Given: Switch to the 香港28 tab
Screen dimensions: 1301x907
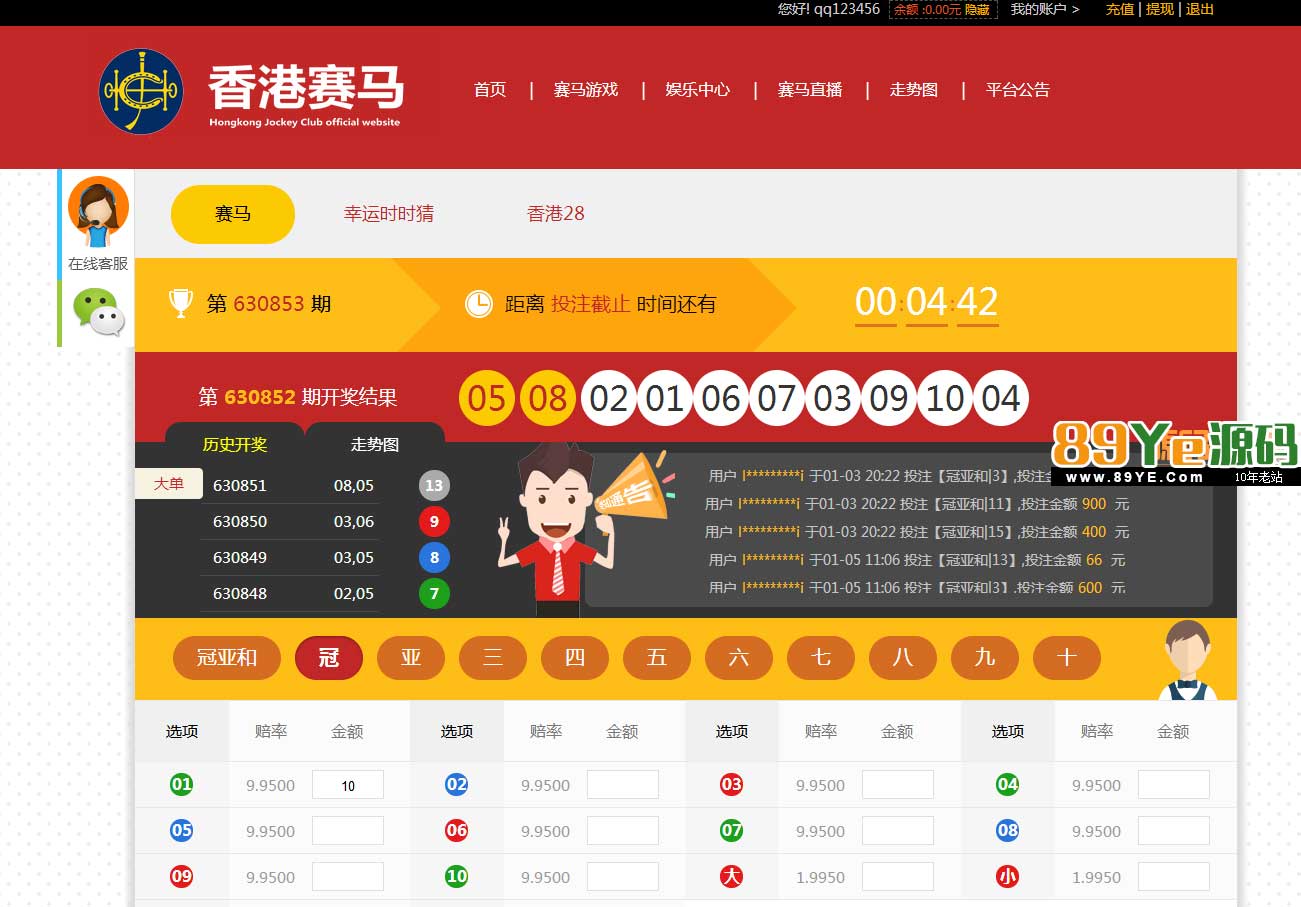Looking at the screenshot, I should (x=556, y=214).
